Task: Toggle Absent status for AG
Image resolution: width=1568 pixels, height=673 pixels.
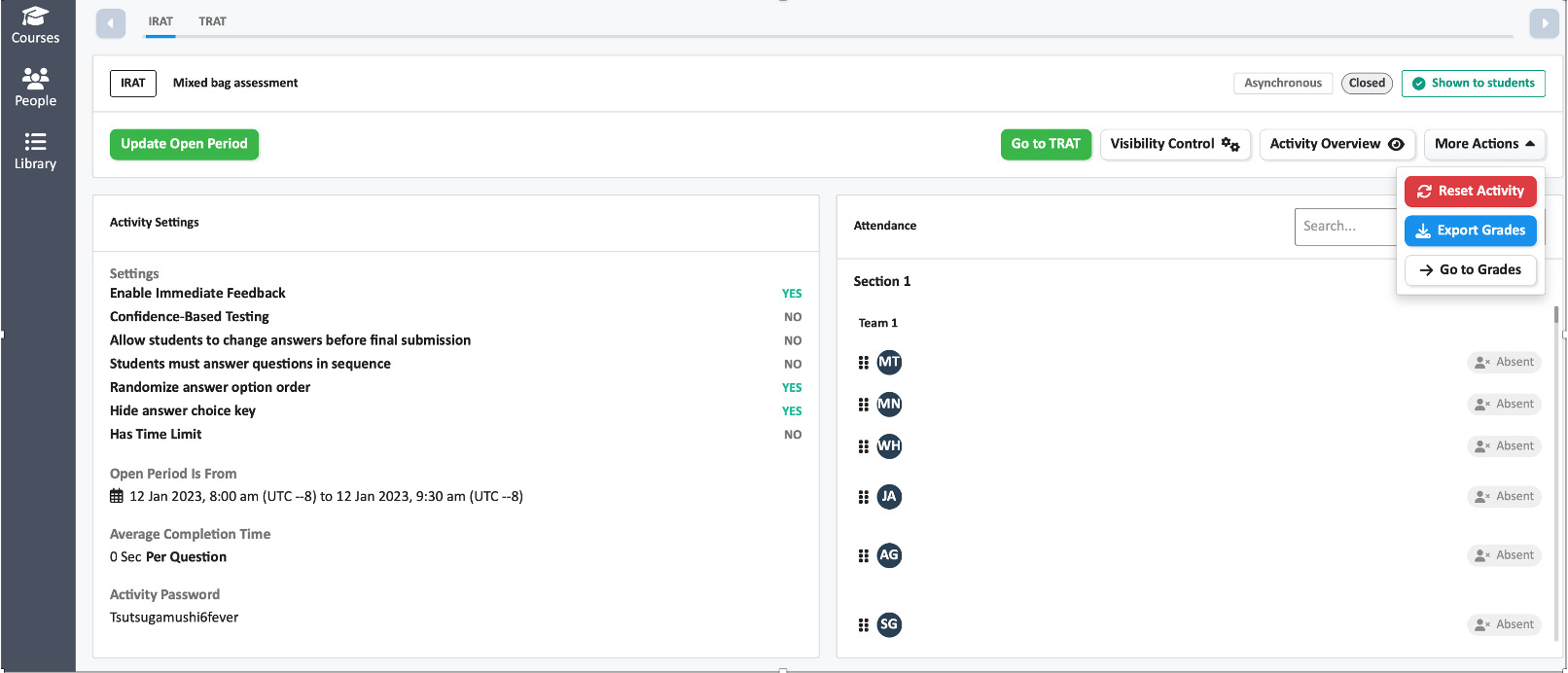Action: coord(1504,555)
